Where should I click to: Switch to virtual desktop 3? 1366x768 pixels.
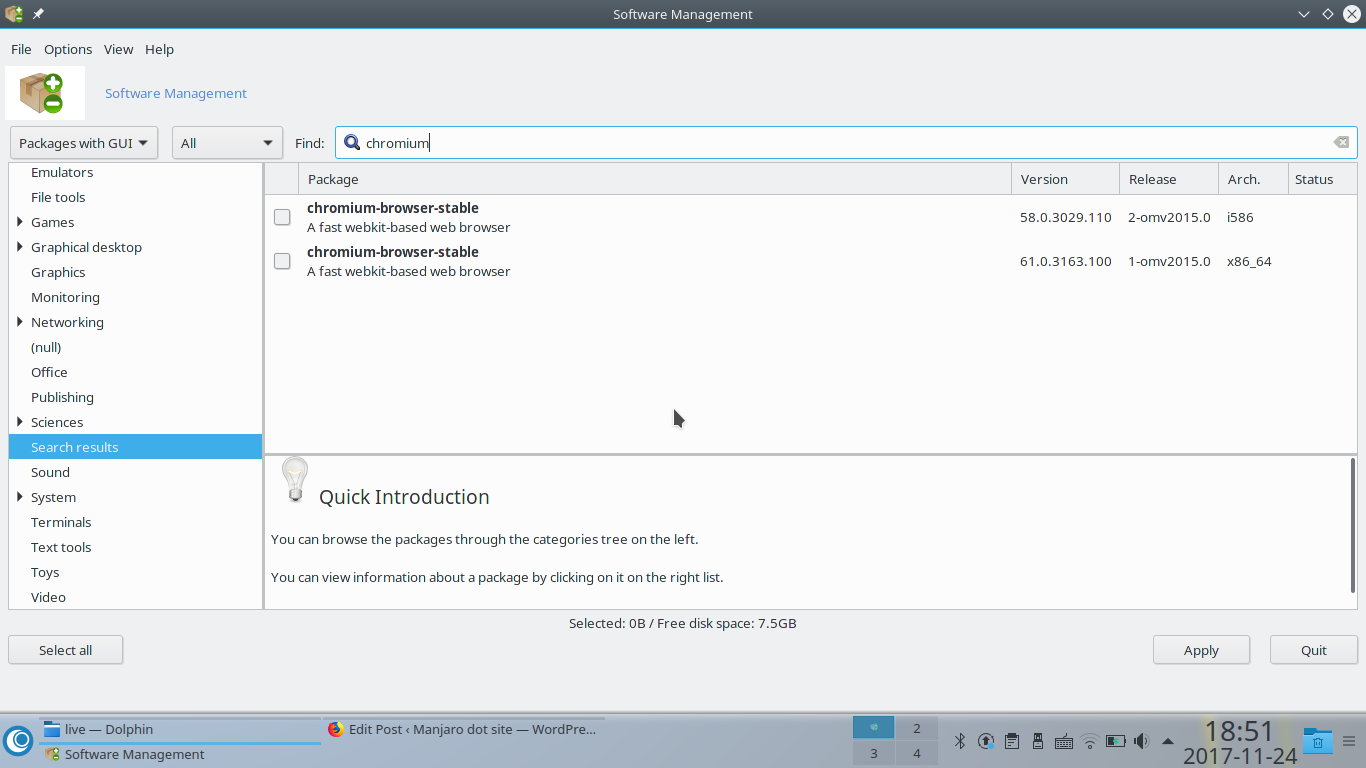pyautogui.click(x=873, y=753)
